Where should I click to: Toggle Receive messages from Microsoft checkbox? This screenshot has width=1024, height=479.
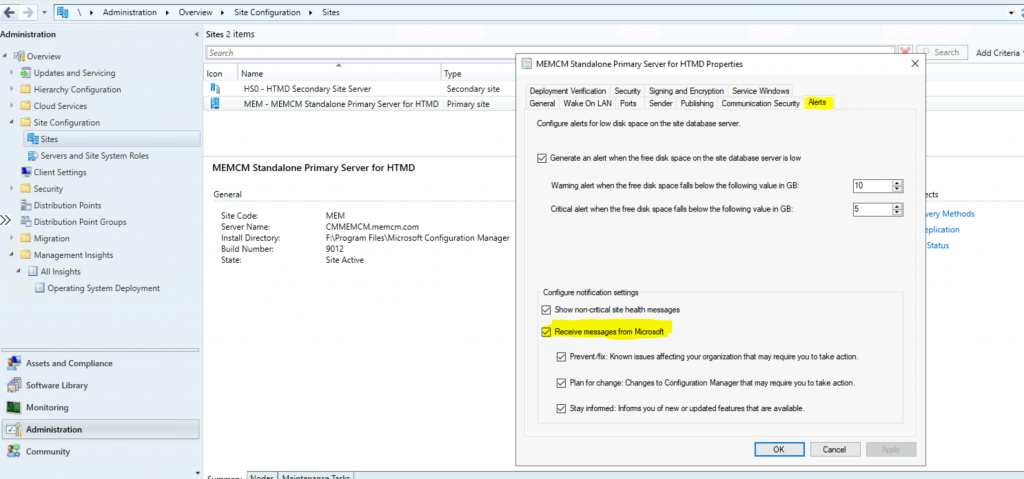click(x=545, y=331)
